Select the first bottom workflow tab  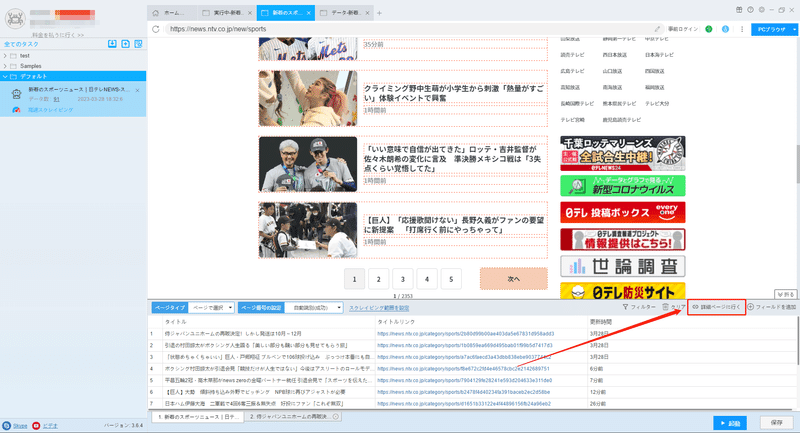(x=198, y=417)
